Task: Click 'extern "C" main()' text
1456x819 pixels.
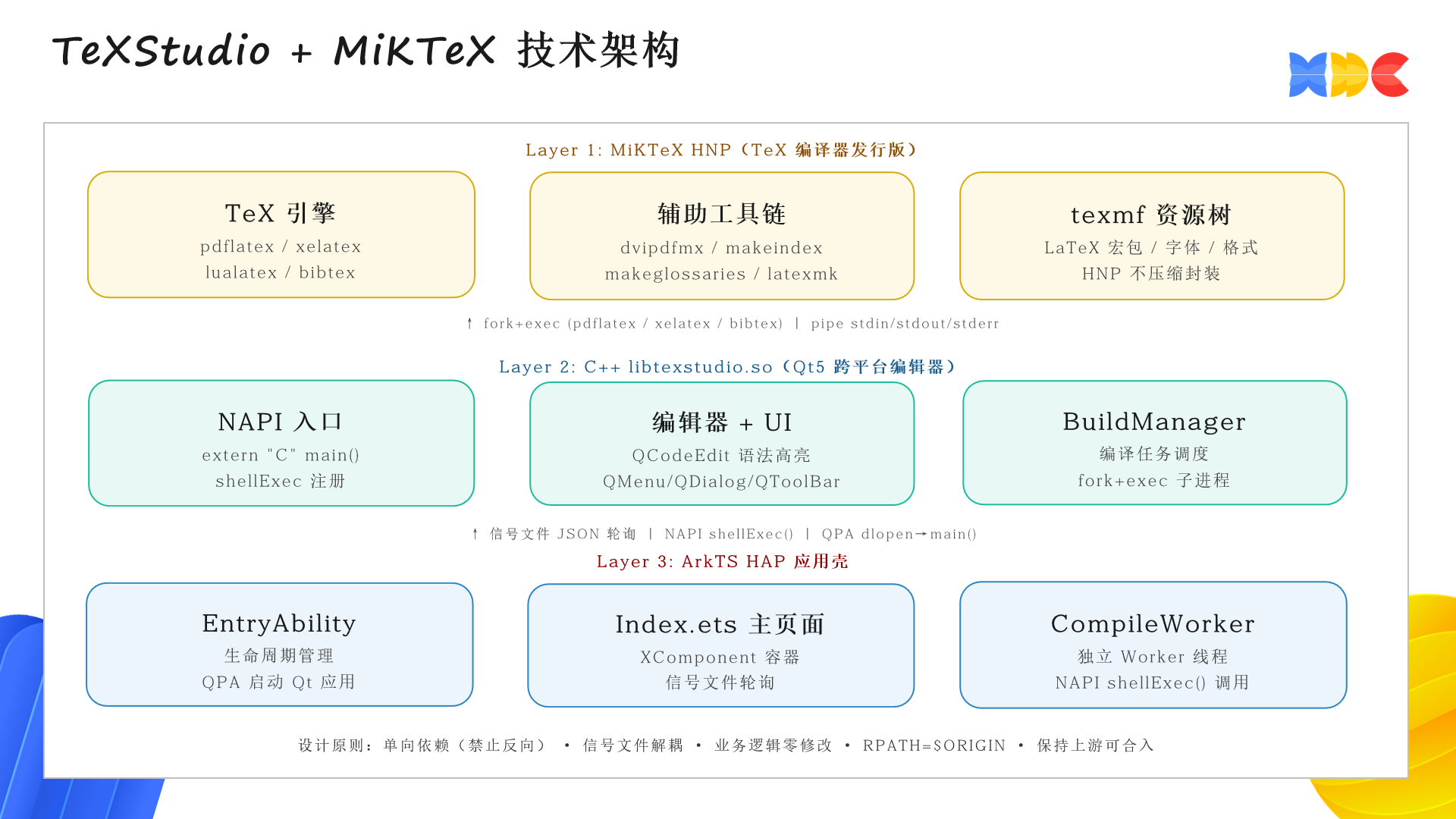Action: 281,455
